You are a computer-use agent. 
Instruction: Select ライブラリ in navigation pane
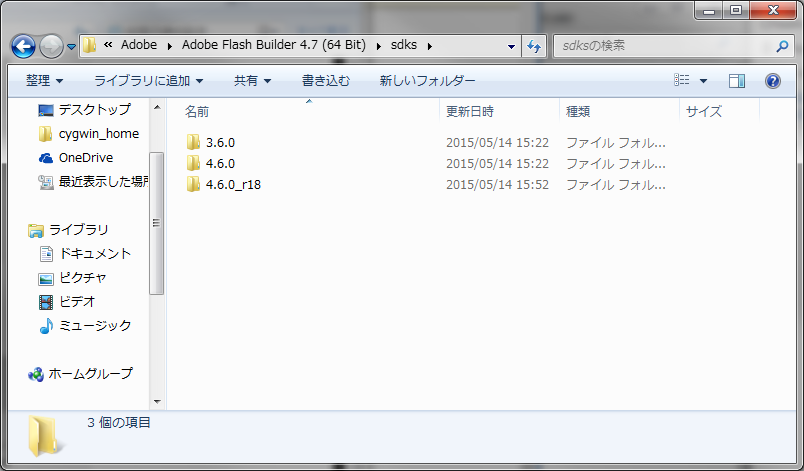[79, 230]
